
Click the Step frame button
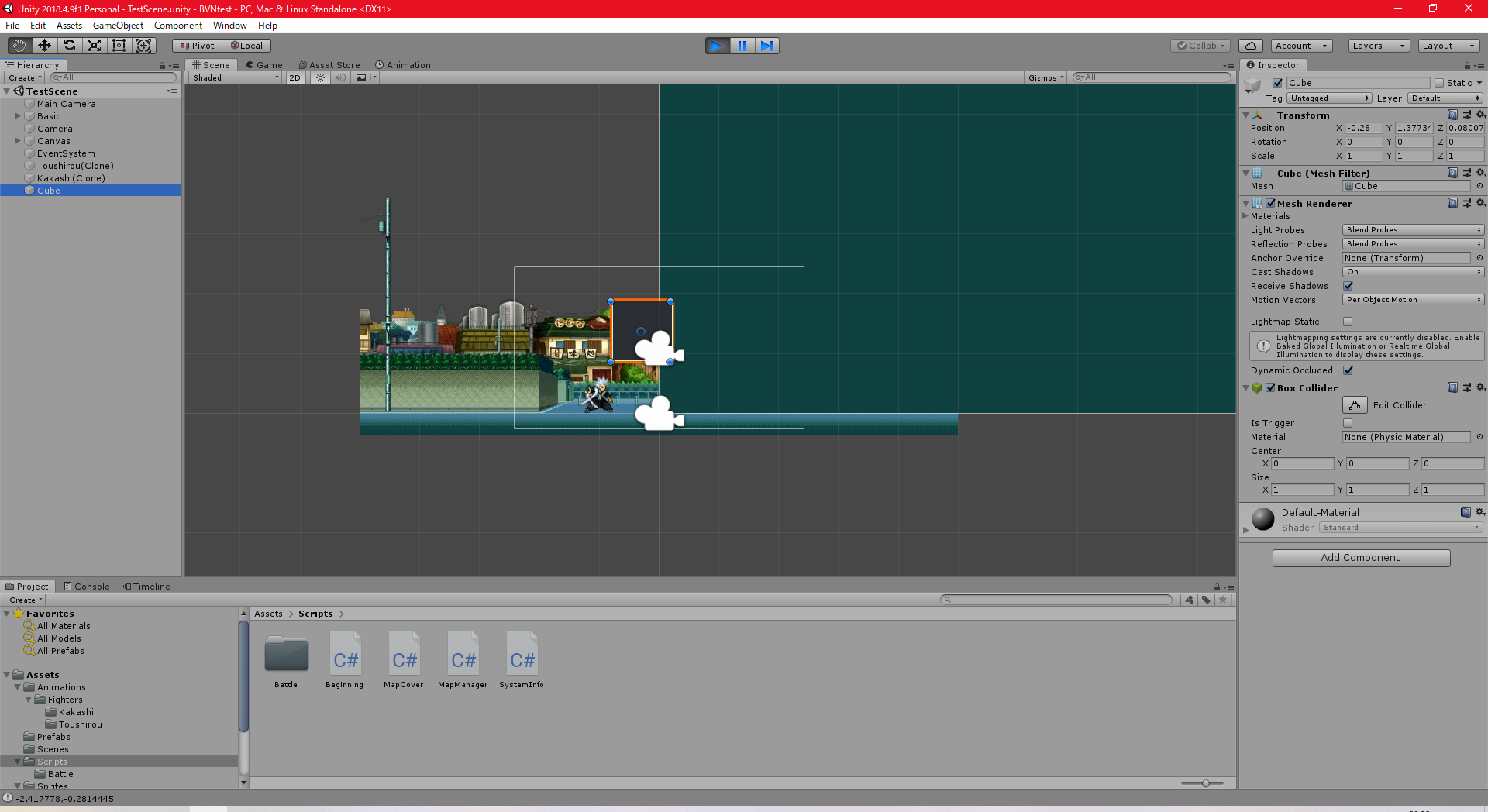[x=766, y=46]
